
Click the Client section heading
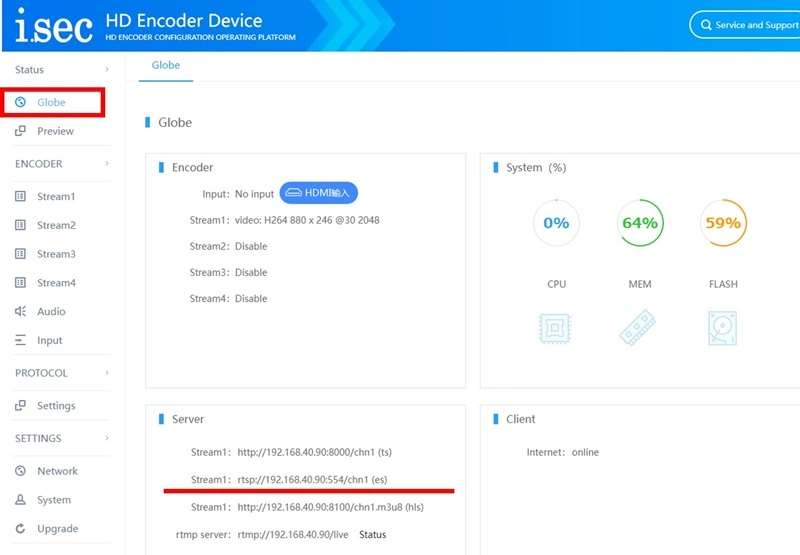520,419
